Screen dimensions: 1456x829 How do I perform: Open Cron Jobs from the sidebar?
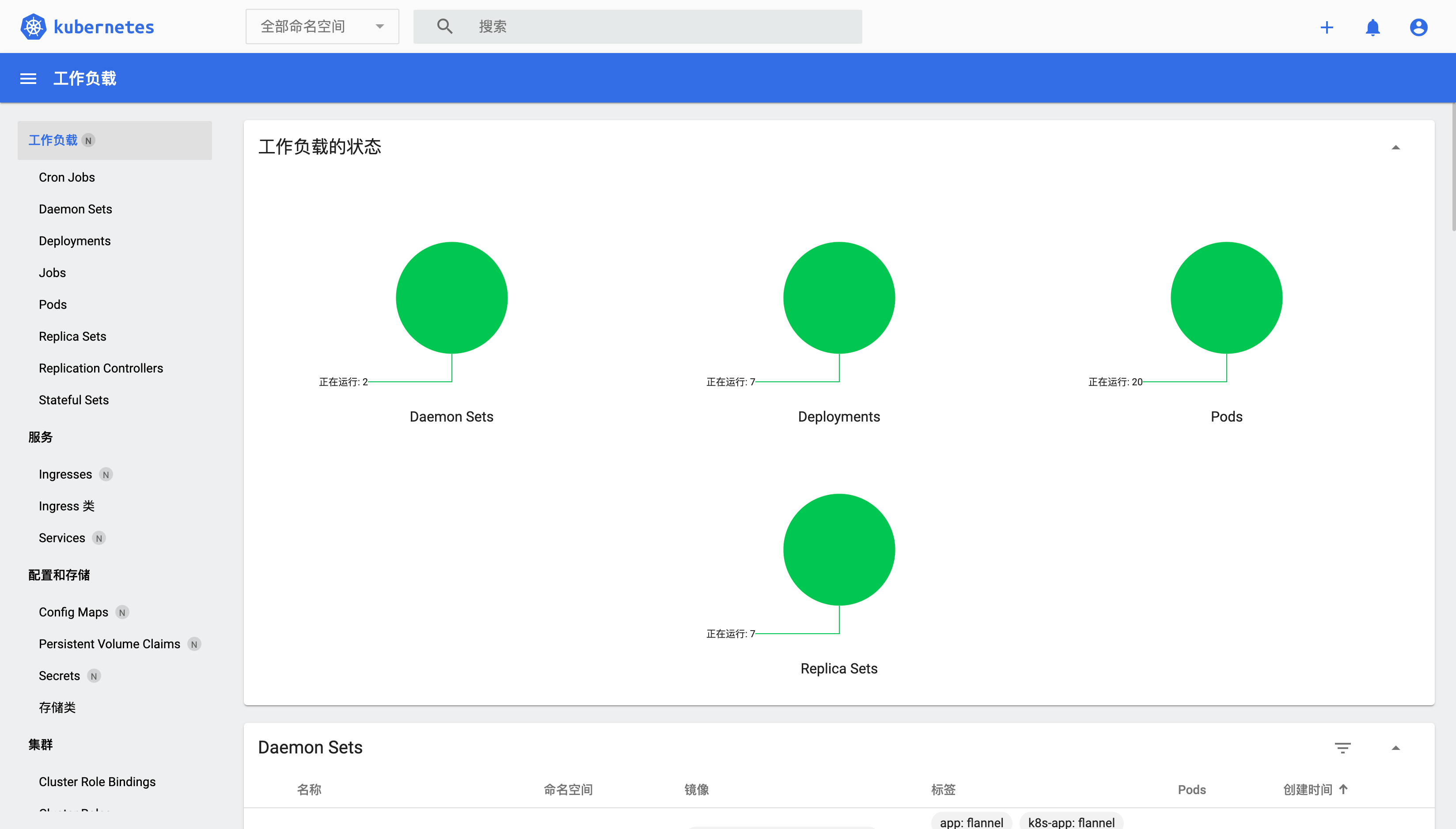[x=67, y=177]
